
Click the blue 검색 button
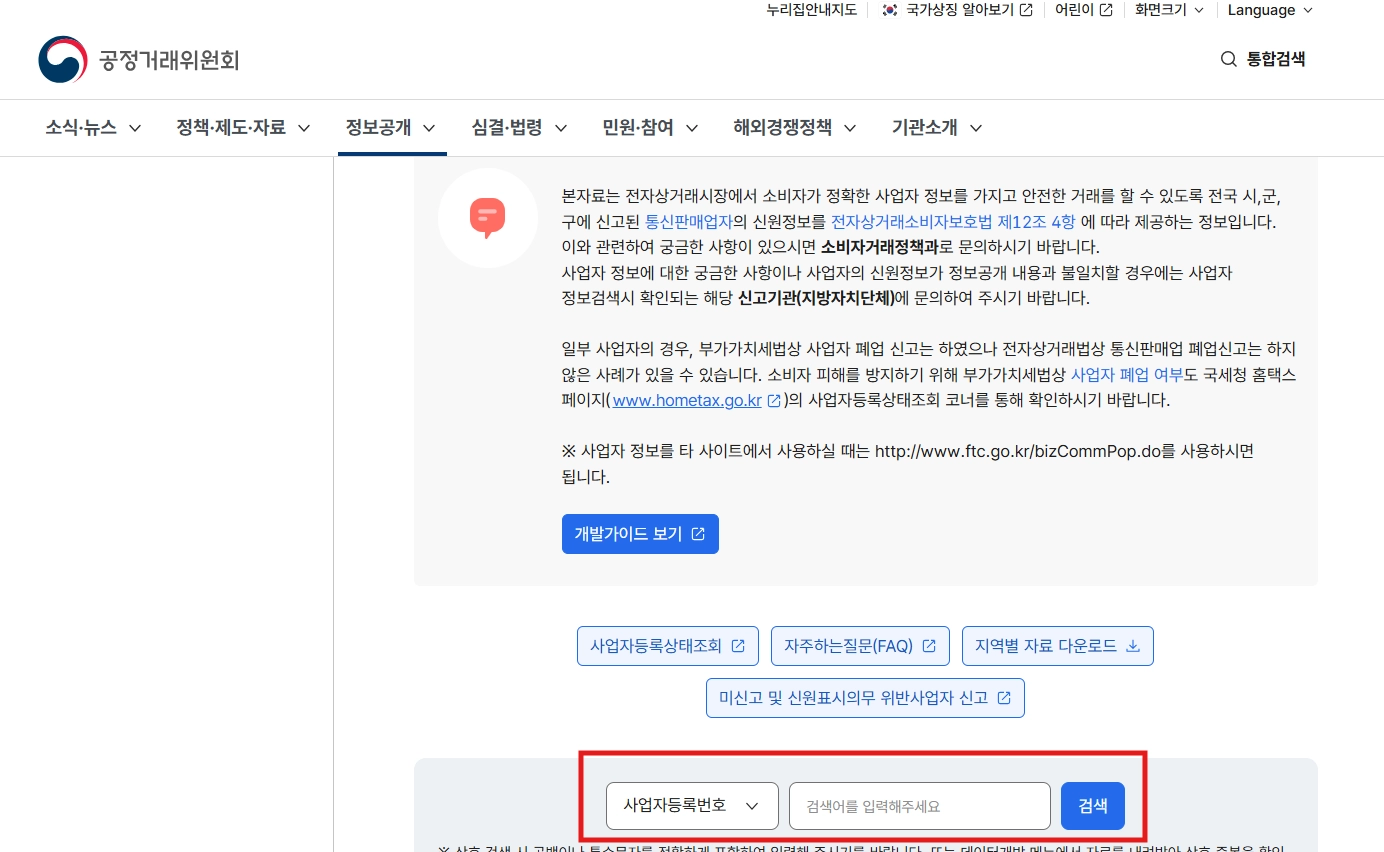[x=1093, y=806]
